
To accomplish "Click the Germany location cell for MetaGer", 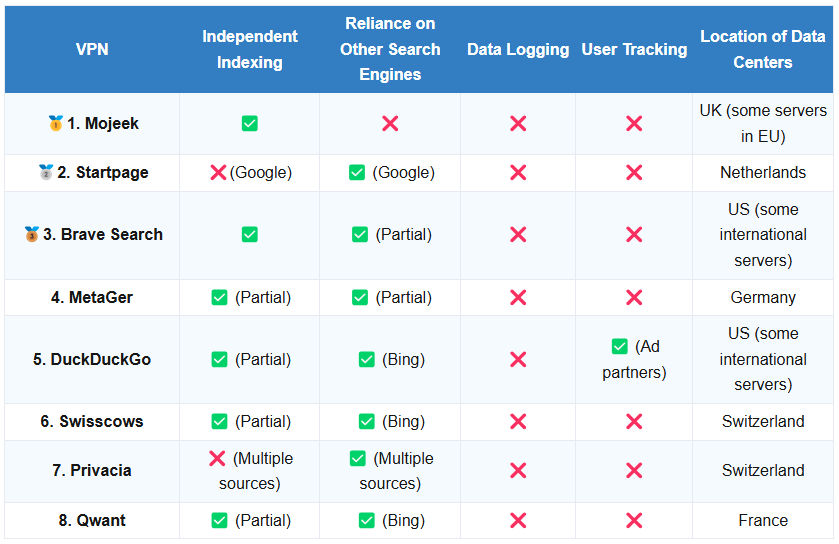I will pos(762,297).
